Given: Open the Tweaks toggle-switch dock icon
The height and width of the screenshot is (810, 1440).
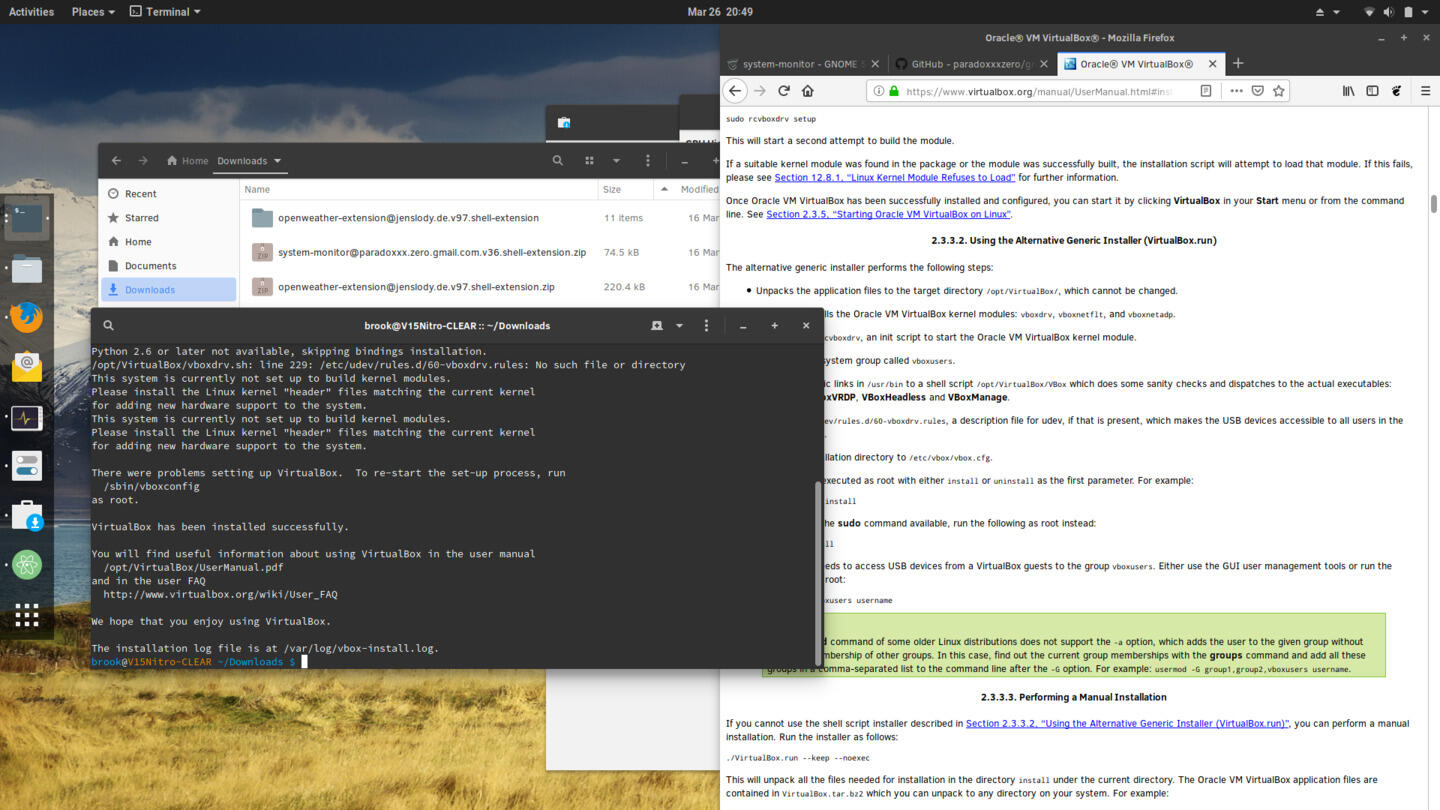Looking at the screenshot, I should coord(26,466).
